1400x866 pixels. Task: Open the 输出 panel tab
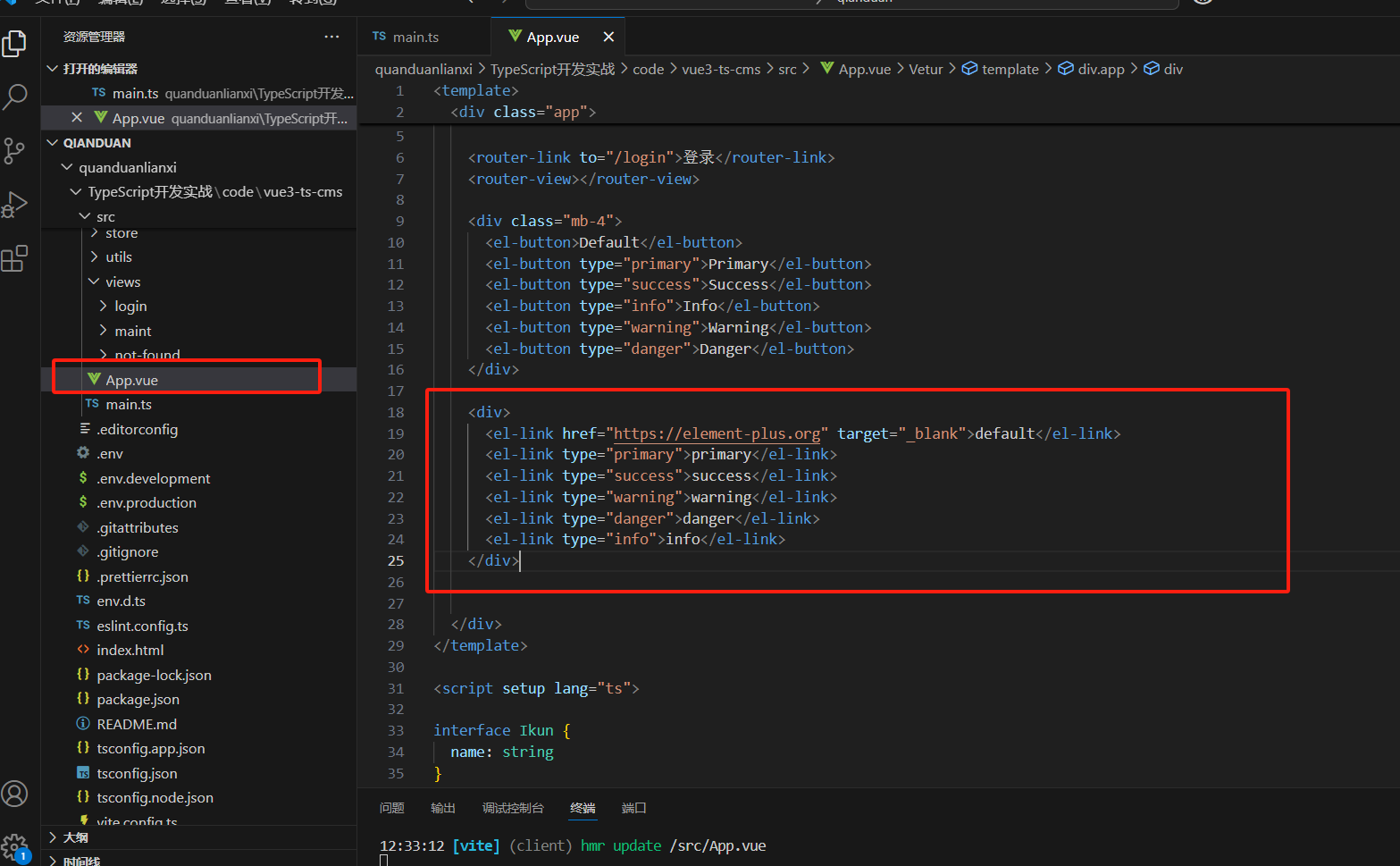pyautogui.click(x=443, y=808)
